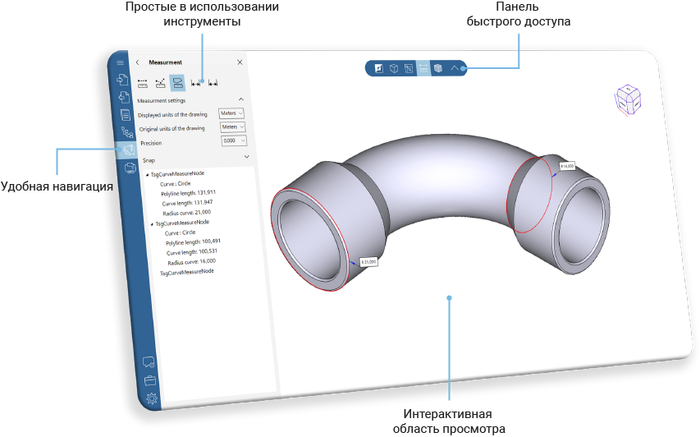This screenshot has height=437, width=700.
Task: Collapse the first TsgCurveMeasureNode tree node
Action: pyautogui.click(x=148, y=175)
